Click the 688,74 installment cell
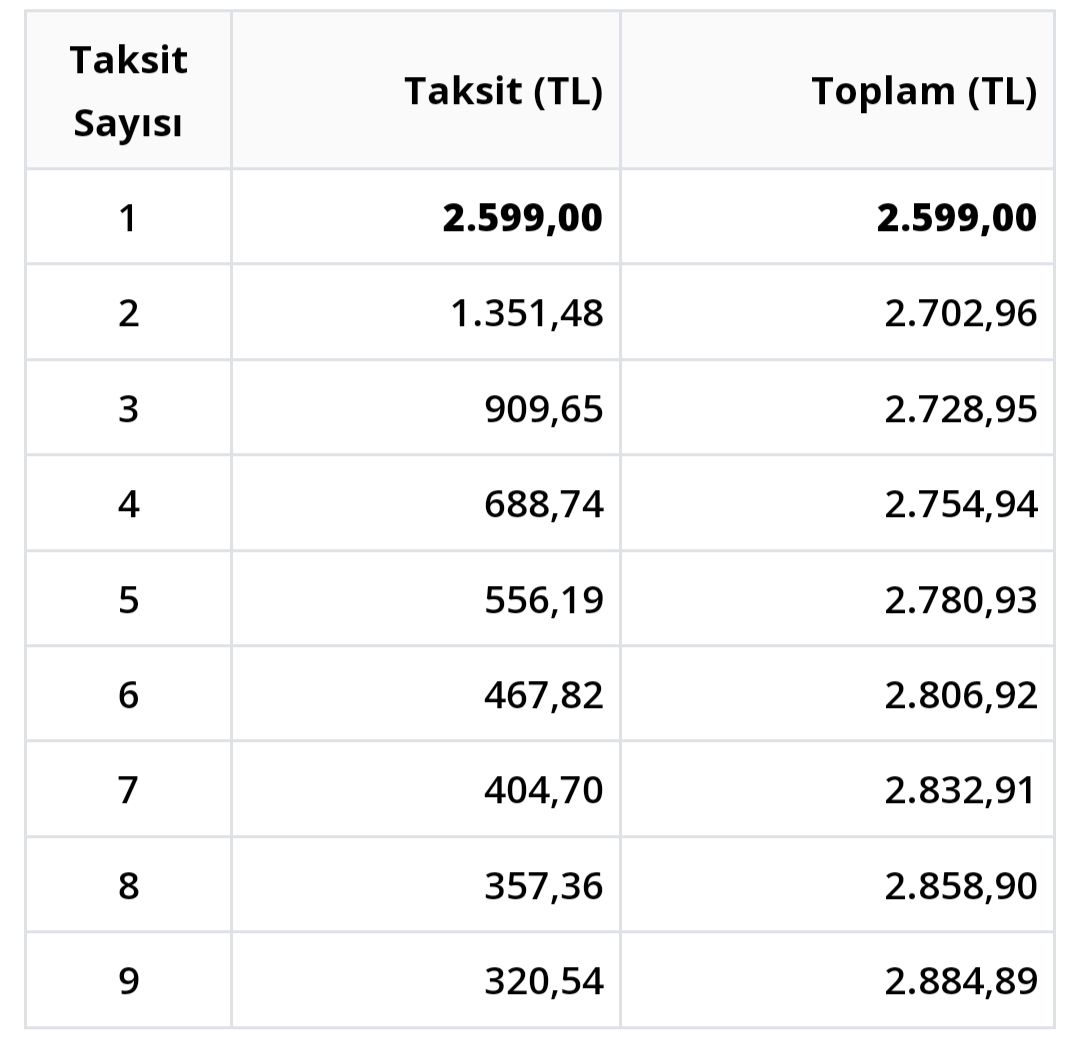1080x1040 pixels. [x=544, y=505]
